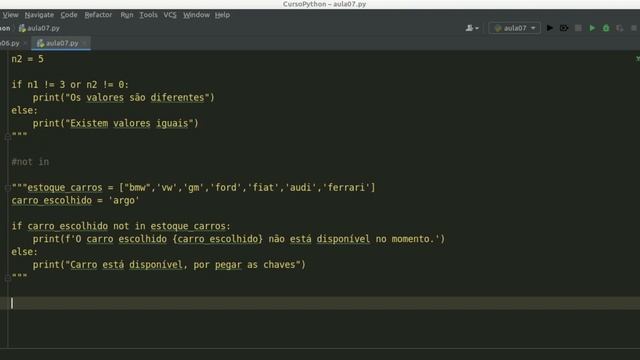Open the Navigate menu
Screen dimensions: 640x360
(x=39, y=15)
